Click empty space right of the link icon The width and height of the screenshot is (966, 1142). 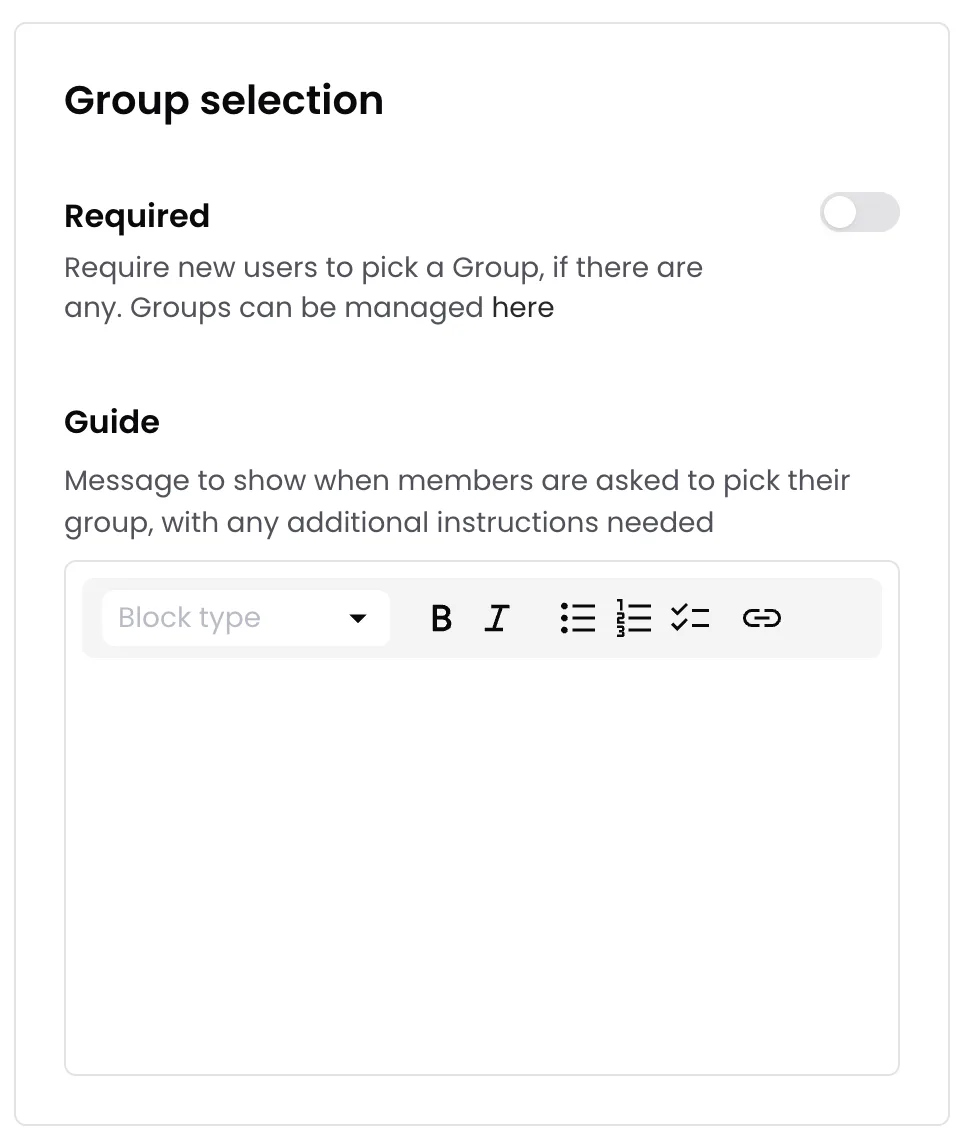pos(832,618)
